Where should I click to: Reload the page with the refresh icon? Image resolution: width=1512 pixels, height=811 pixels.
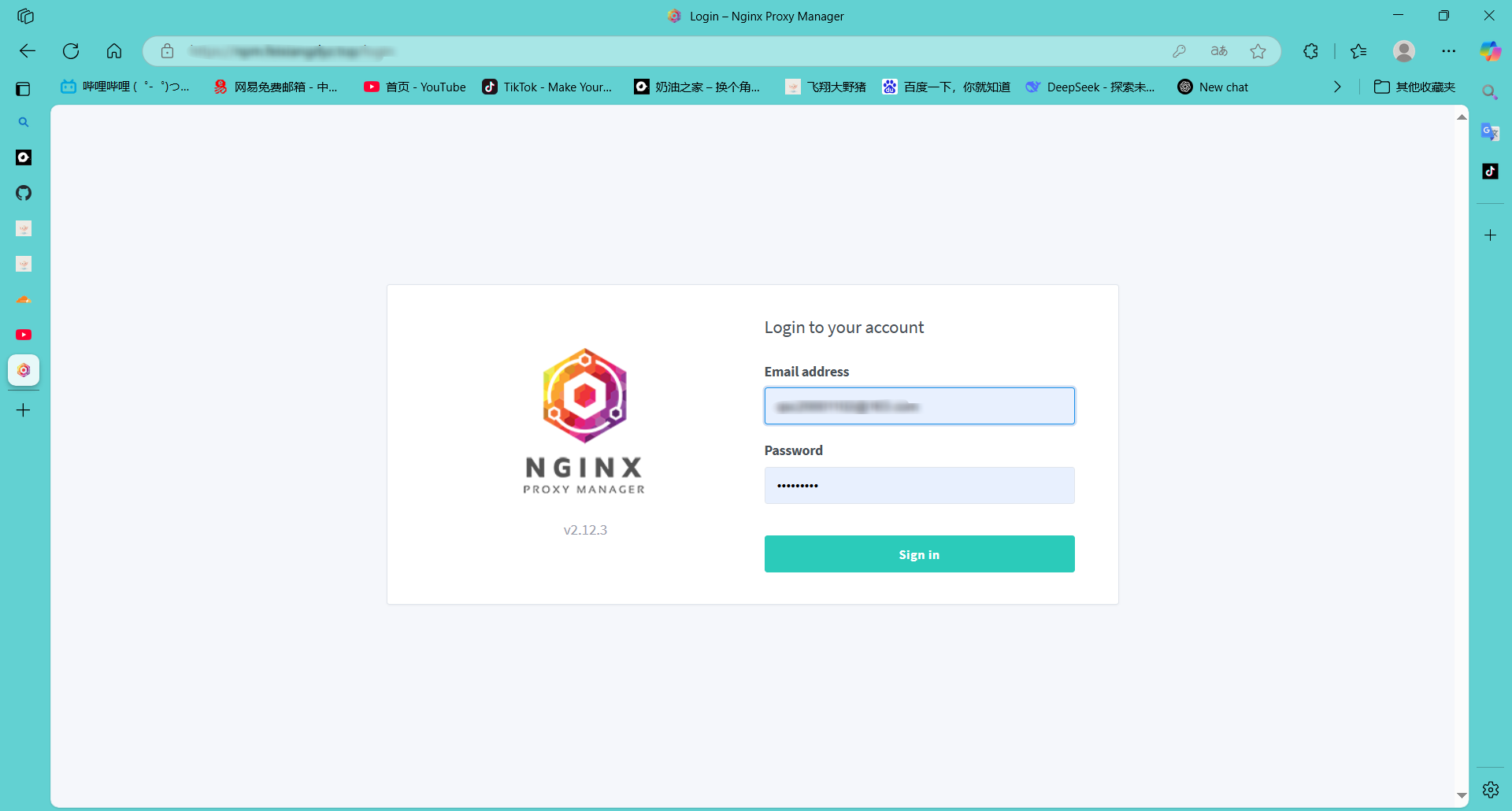point(71,51)
